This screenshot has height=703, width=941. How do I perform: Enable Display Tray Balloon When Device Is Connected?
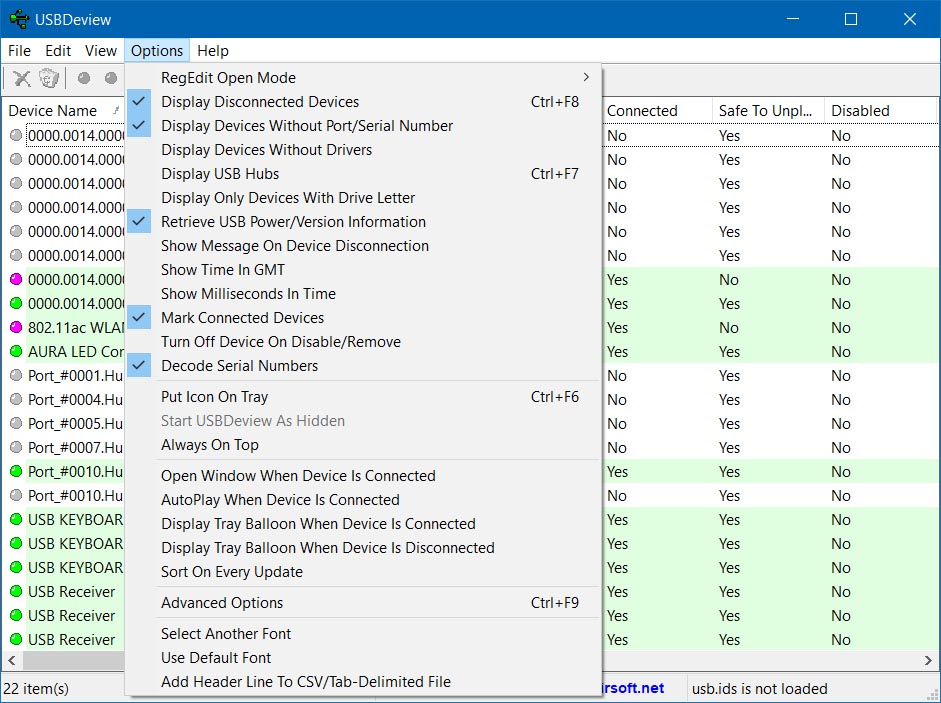point(363,523)
